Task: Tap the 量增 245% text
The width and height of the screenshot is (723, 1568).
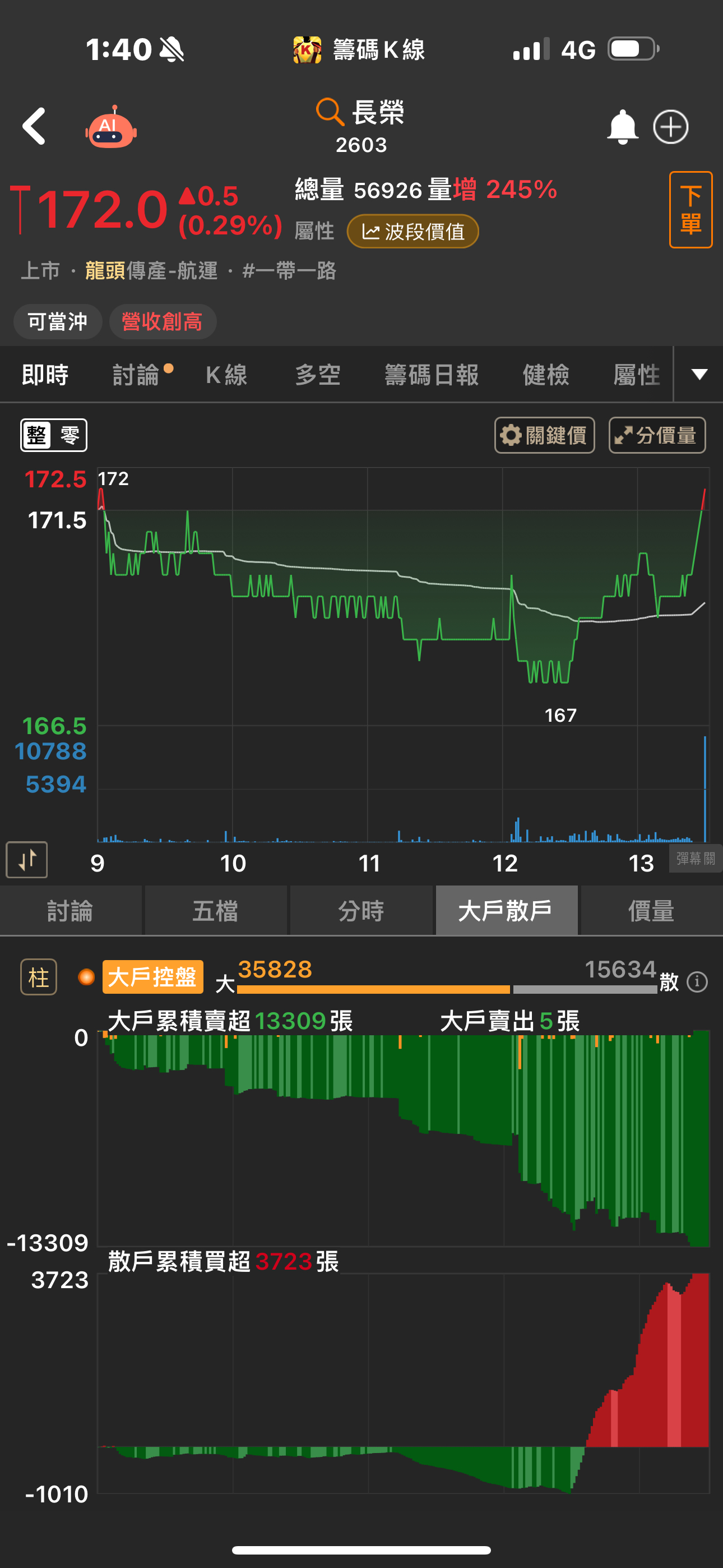Action: [x=492, y=190]
